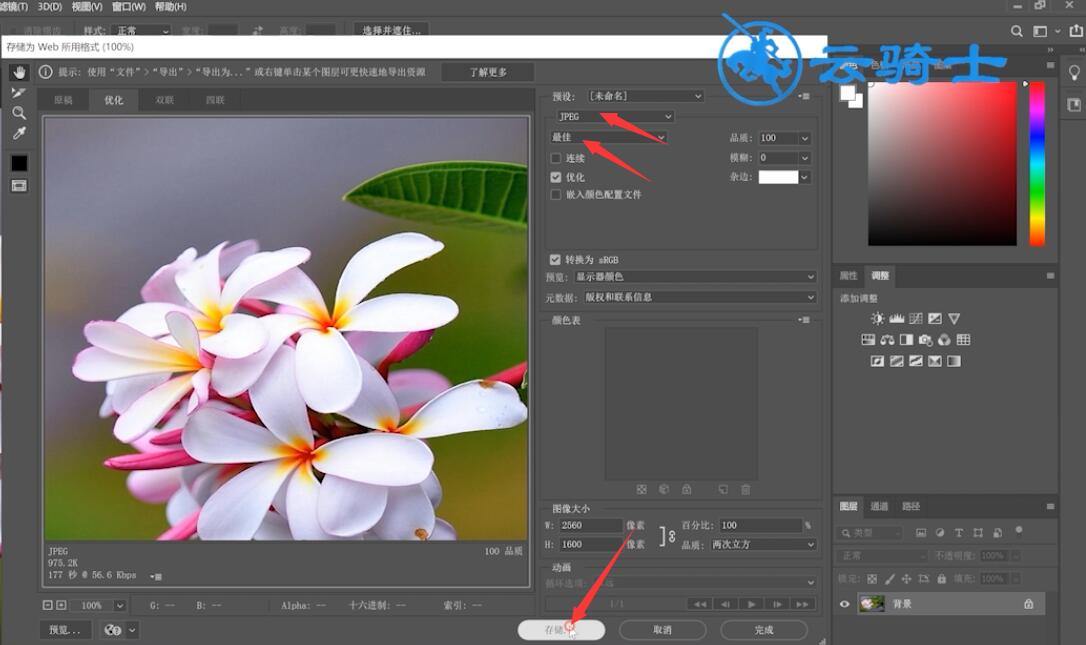1086x645 pixels.
Task: Open preview download speed menu icon
Action: tap(157, 576)
